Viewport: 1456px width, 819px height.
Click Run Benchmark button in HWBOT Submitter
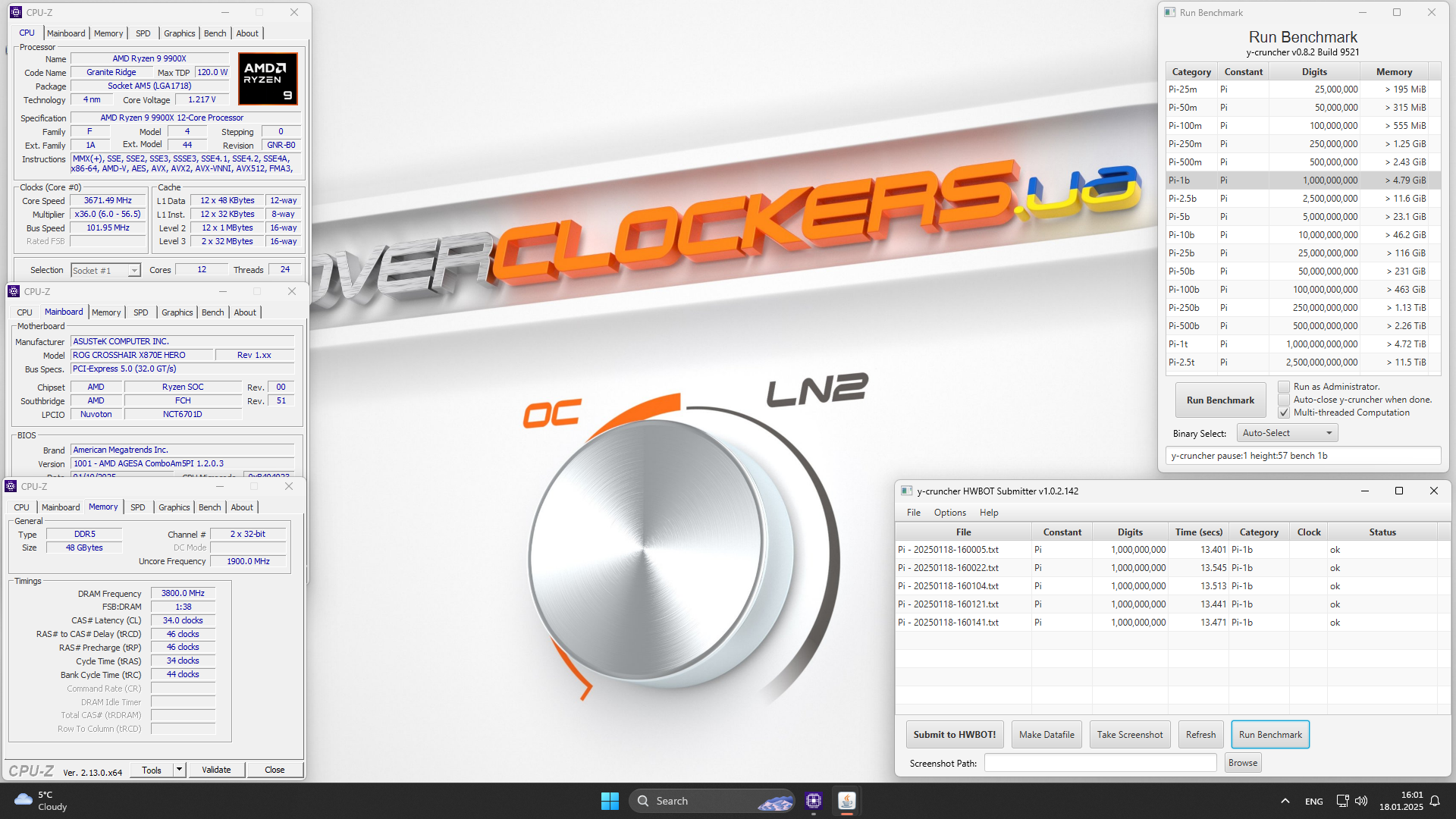pyautogui.click(x=1270, y=734)
